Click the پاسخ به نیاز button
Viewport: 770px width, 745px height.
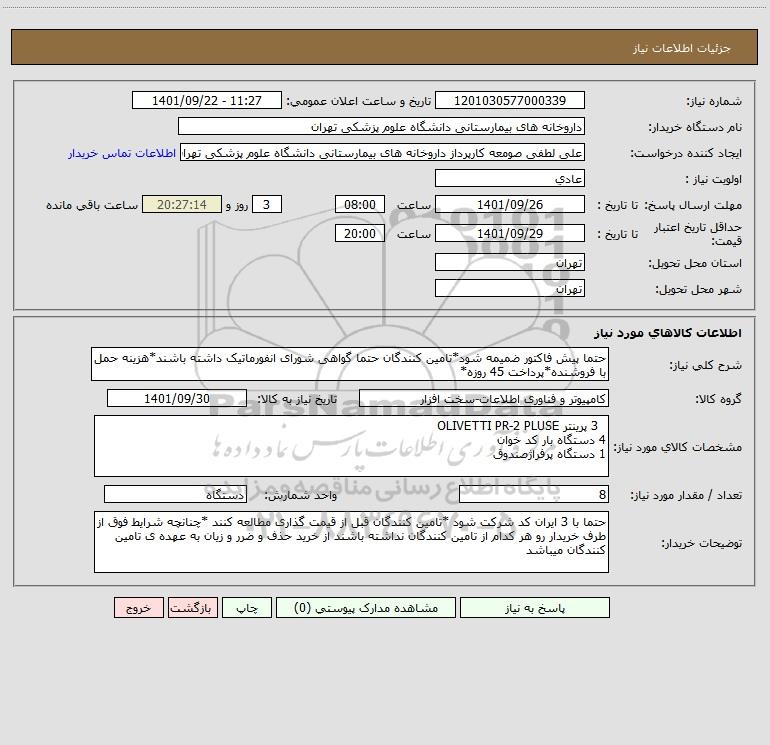[x=535, y=608]
